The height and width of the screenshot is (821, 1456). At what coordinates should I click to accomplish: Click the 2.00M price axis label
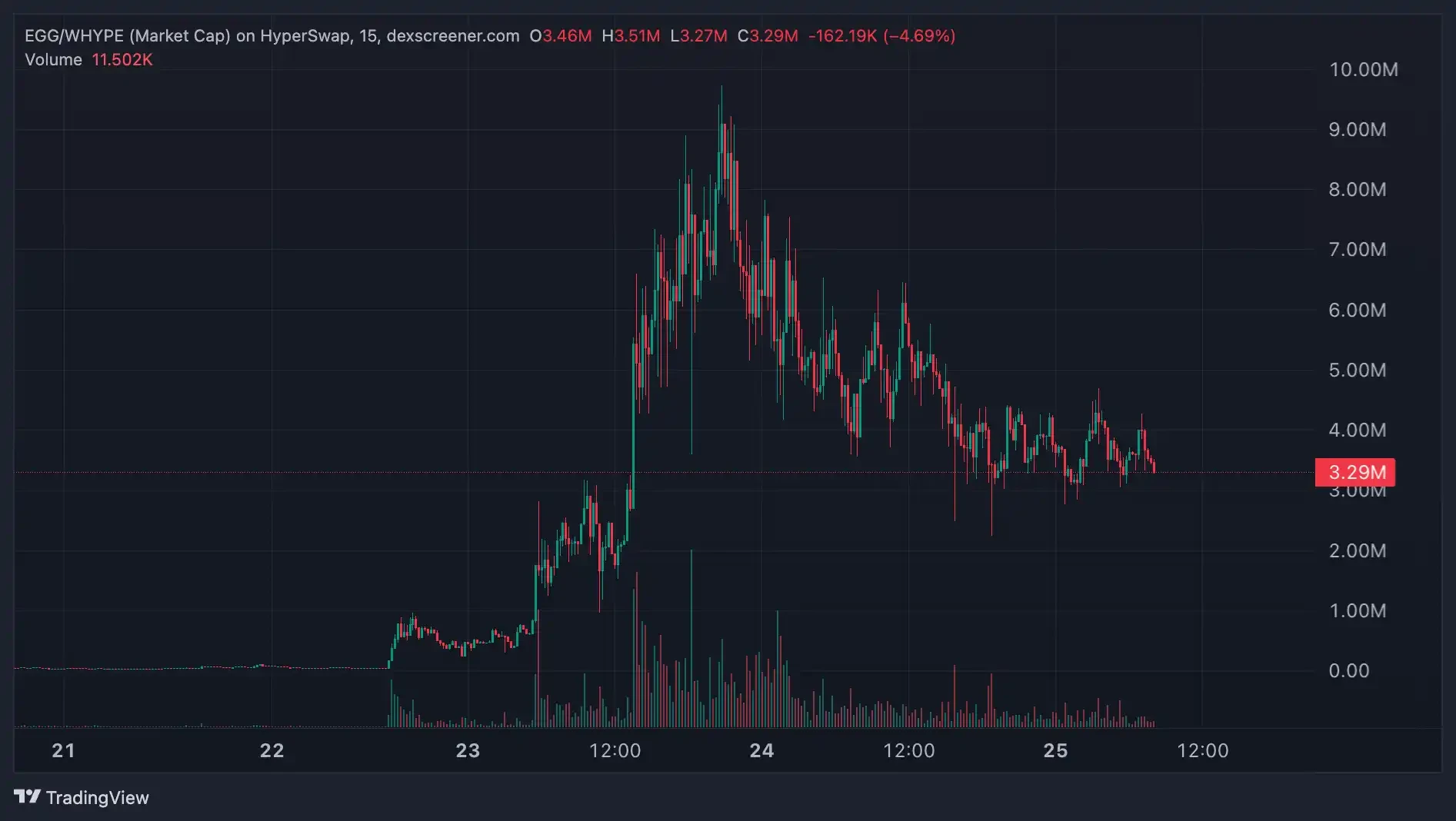click(1358, 551)
